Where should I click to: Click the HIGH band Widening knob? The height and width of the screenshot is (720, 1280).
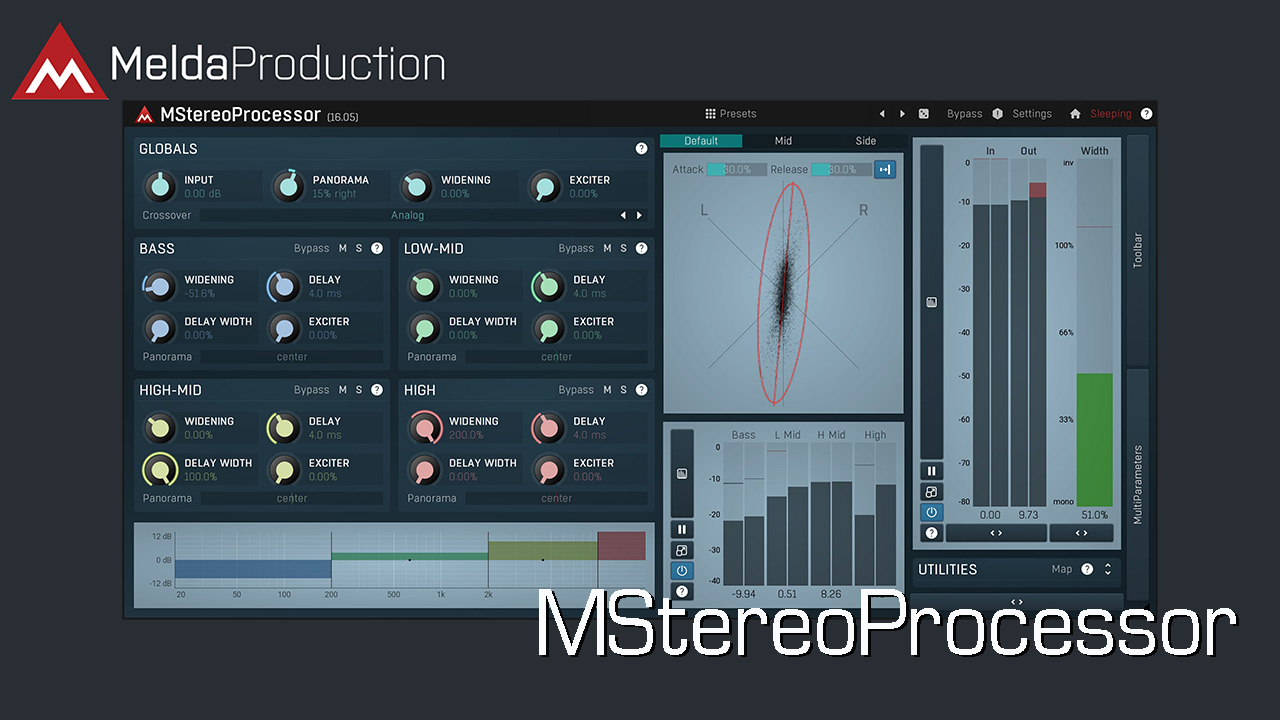(424, 428)
